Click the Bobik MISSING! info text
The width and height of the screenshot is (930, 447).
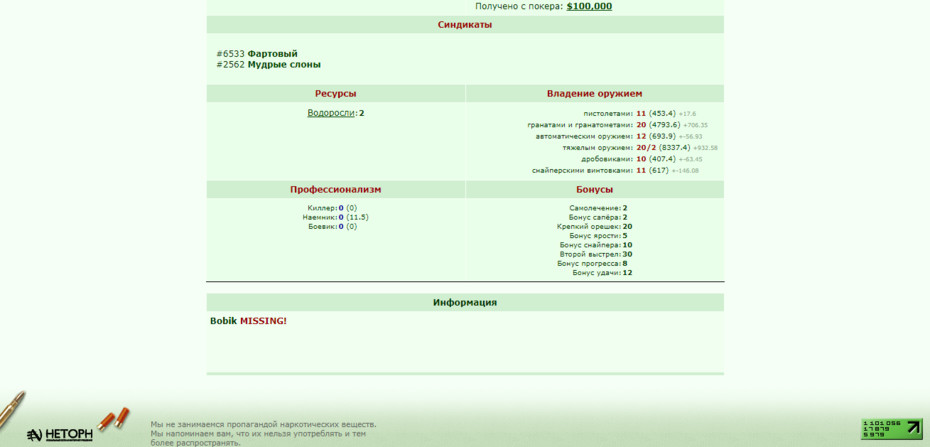tap(248, 321)
